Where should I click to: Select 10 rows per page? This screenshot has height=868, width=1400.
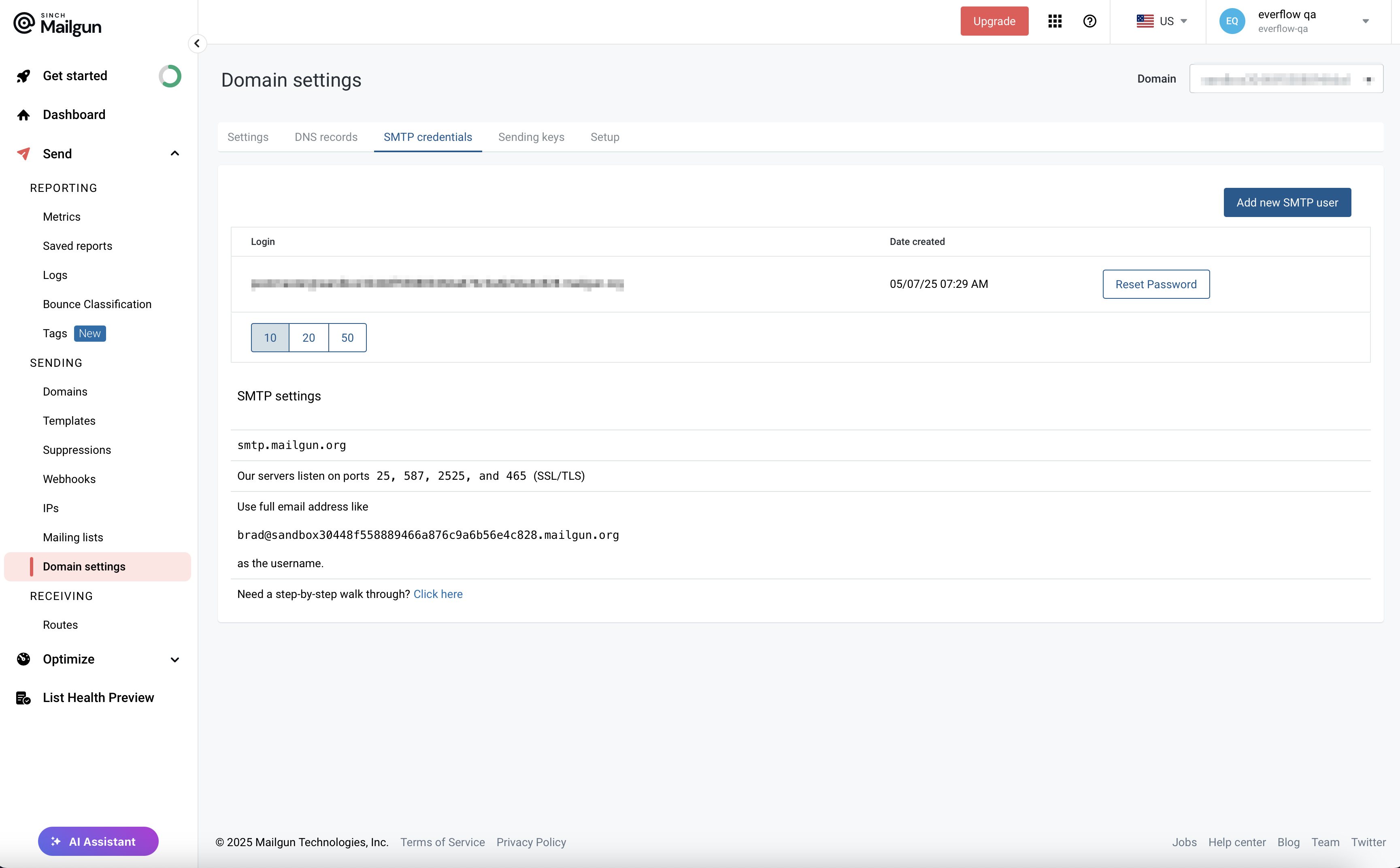(270, 338)
